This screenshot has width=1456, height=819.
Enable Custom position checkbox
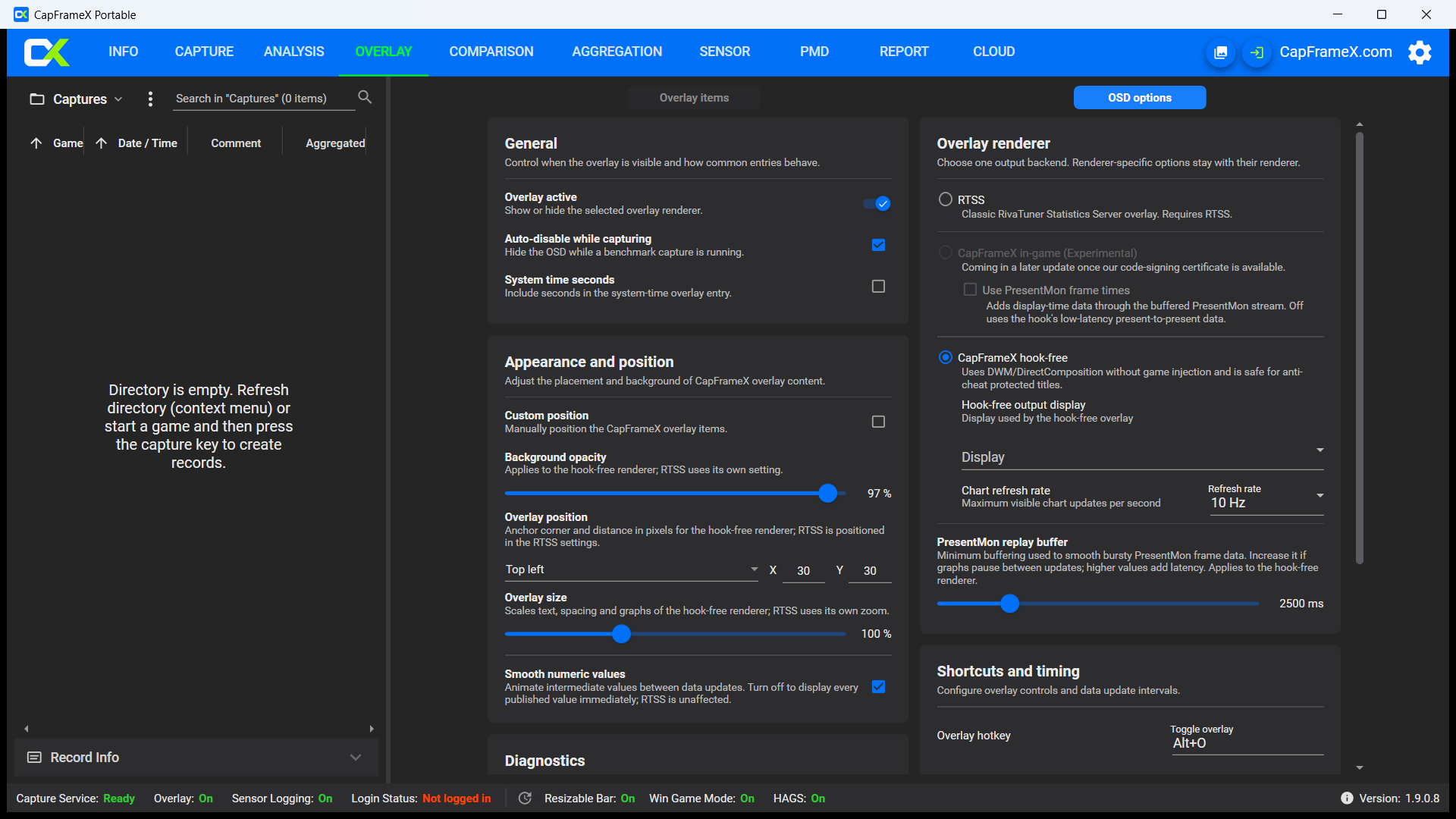pyautogui.click(x=878, y=422)
